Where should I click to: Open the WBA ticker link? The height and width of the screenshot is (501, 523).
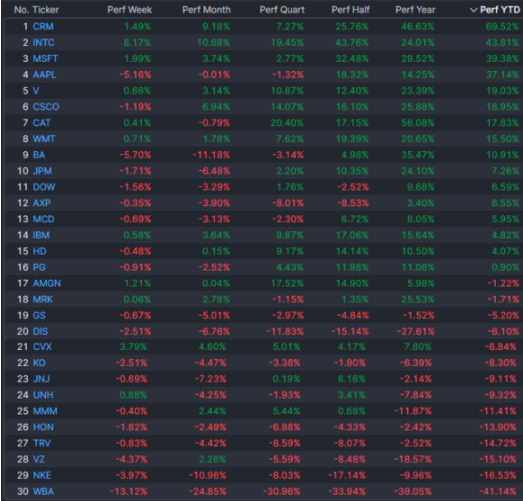43,491
